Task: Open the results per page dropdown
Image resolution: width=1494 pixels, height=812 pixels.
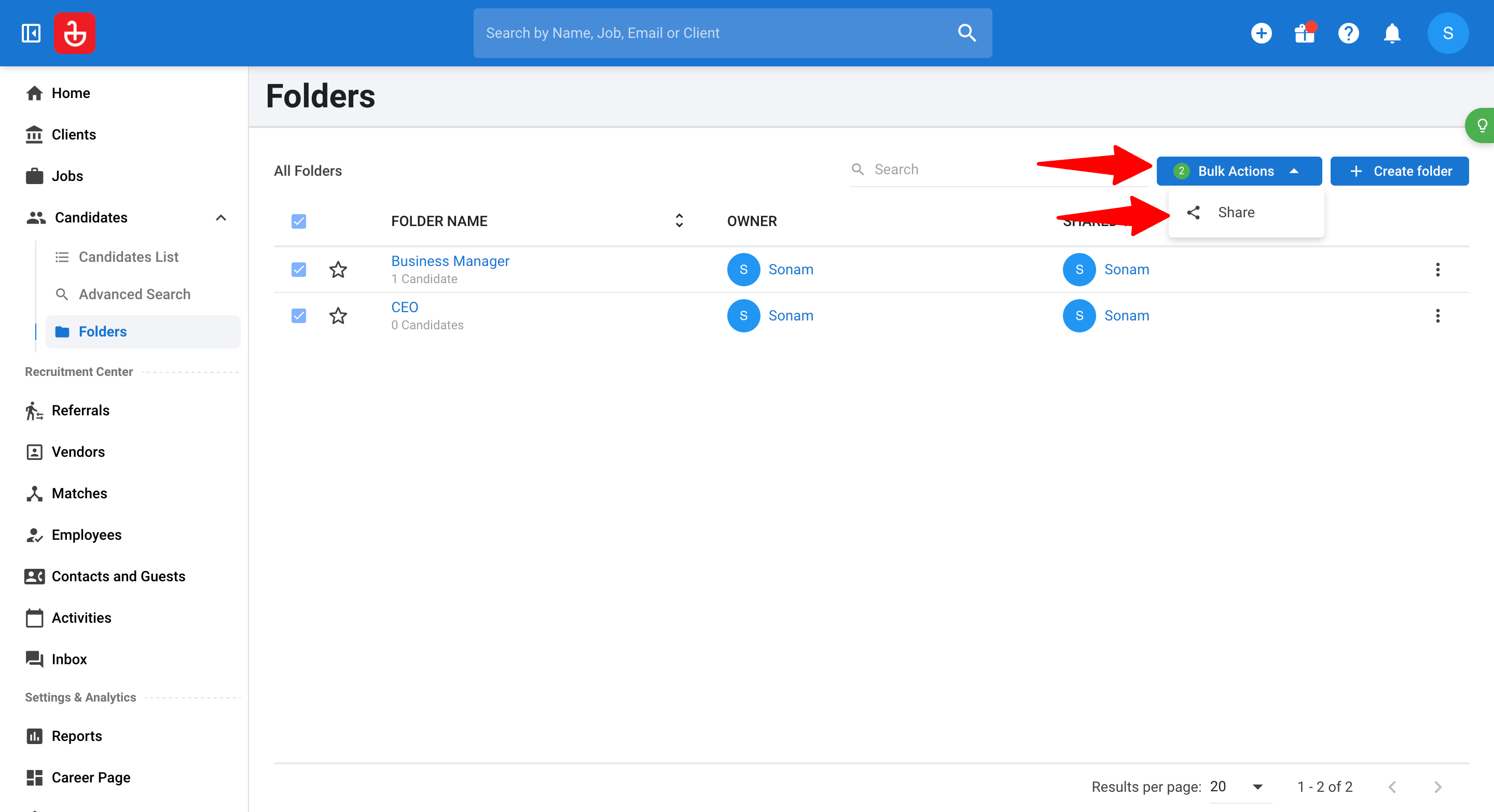Action: [1240, 787]
